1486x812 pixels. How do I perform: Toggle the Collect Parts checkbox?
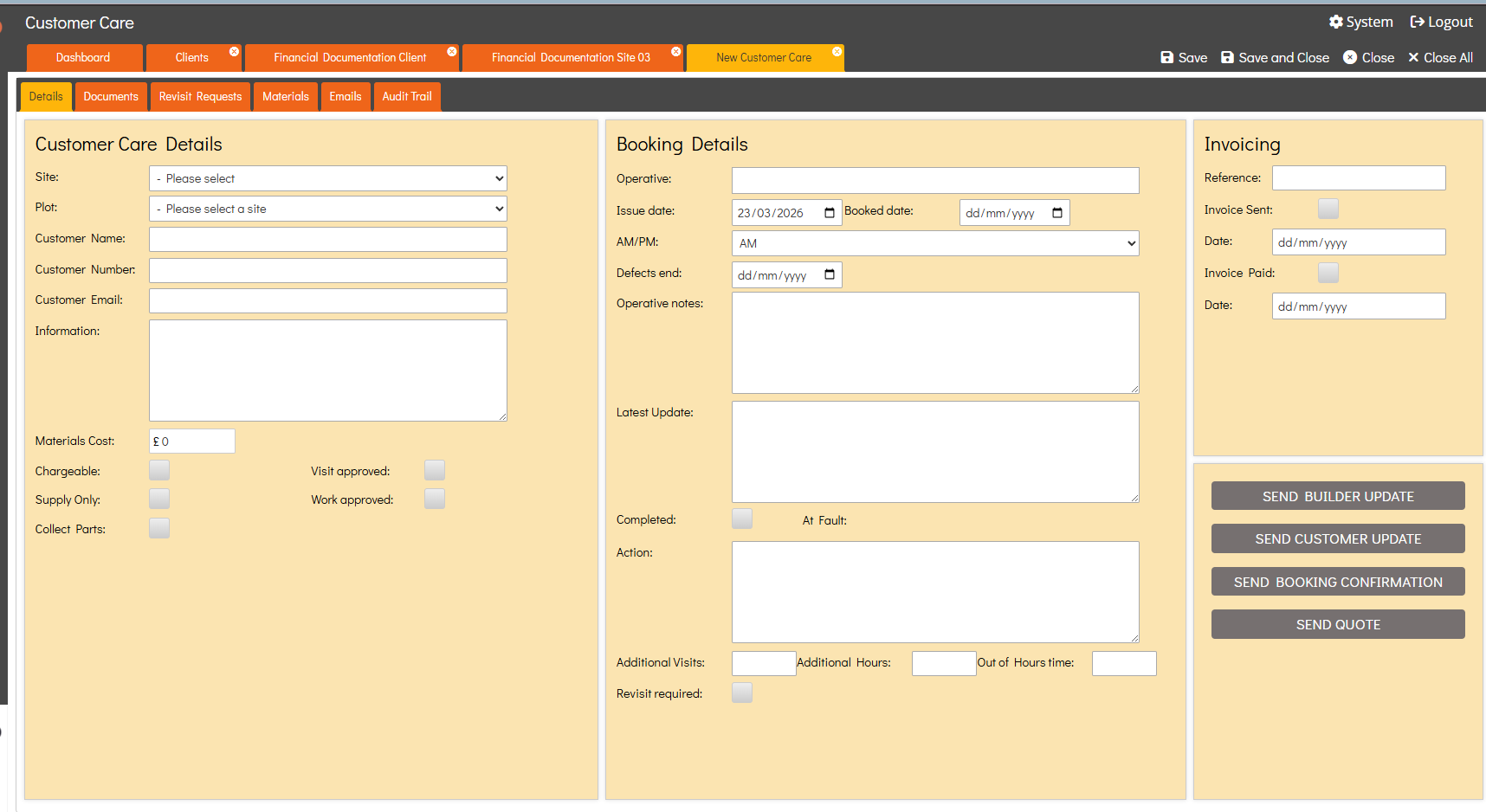tap(159, 528)
